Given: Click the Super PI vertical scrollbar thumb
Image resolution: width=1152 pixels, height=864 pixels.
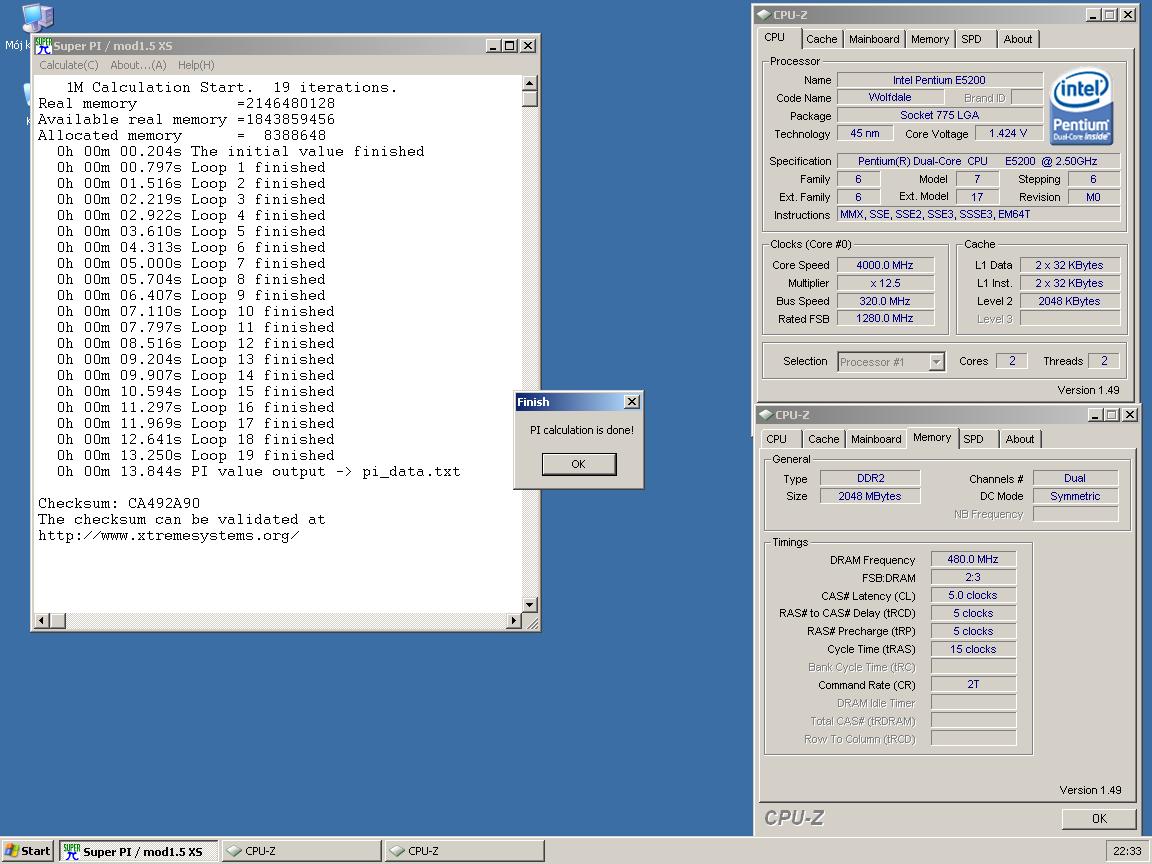Looking at the screenshot, I should tap(530, 98).
